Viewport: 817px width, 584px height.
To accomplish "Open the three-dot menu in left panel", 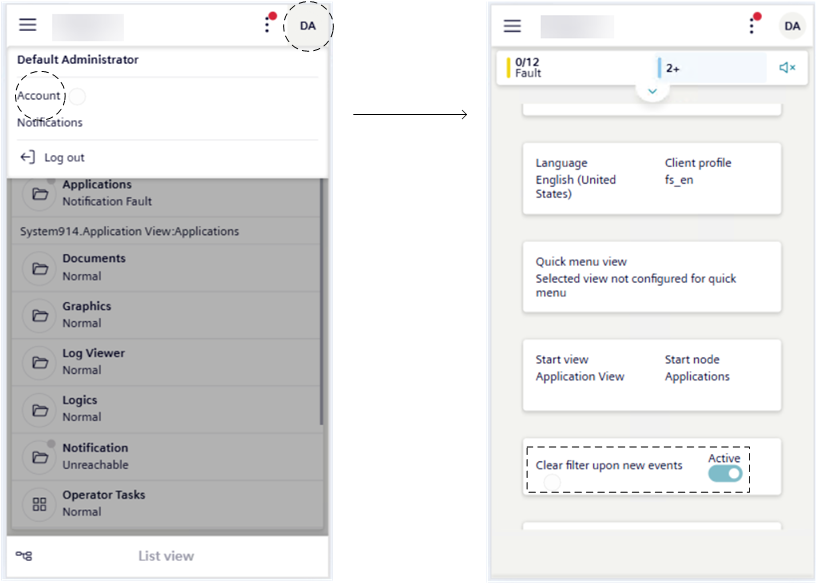I will tap(267, 25).
